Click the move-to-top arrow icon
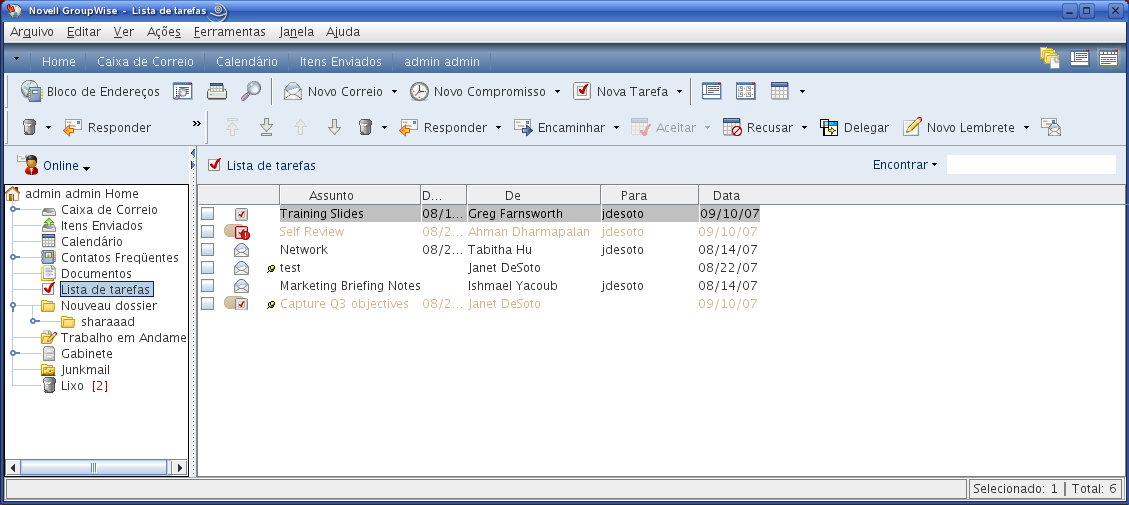This screenshot has width=1129, height=505. click(x=232, y=128)
